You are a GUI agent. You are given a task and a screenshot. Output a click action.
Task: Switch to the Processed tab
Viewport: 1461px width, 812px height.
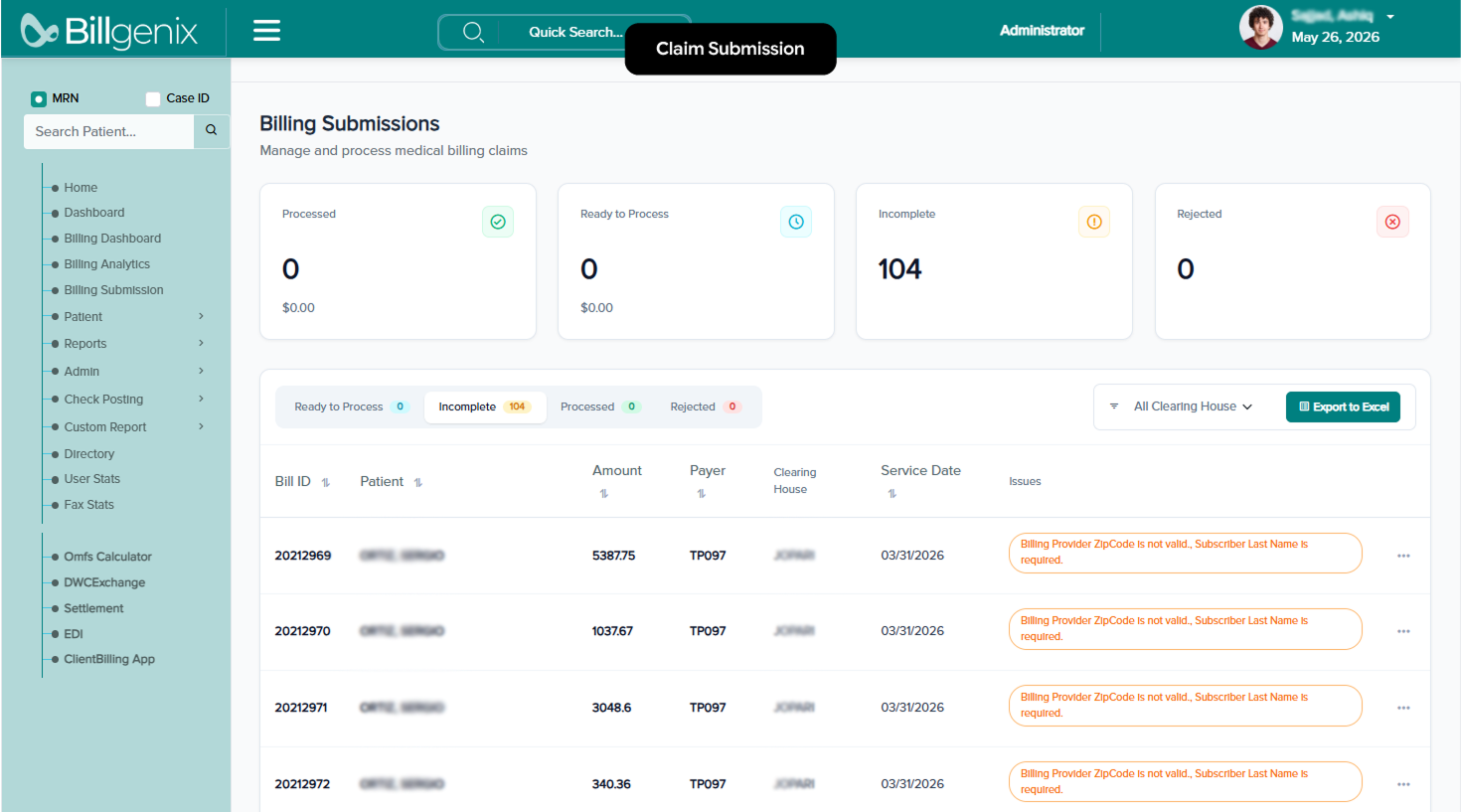pyautogui.click(x=599, y=406)
